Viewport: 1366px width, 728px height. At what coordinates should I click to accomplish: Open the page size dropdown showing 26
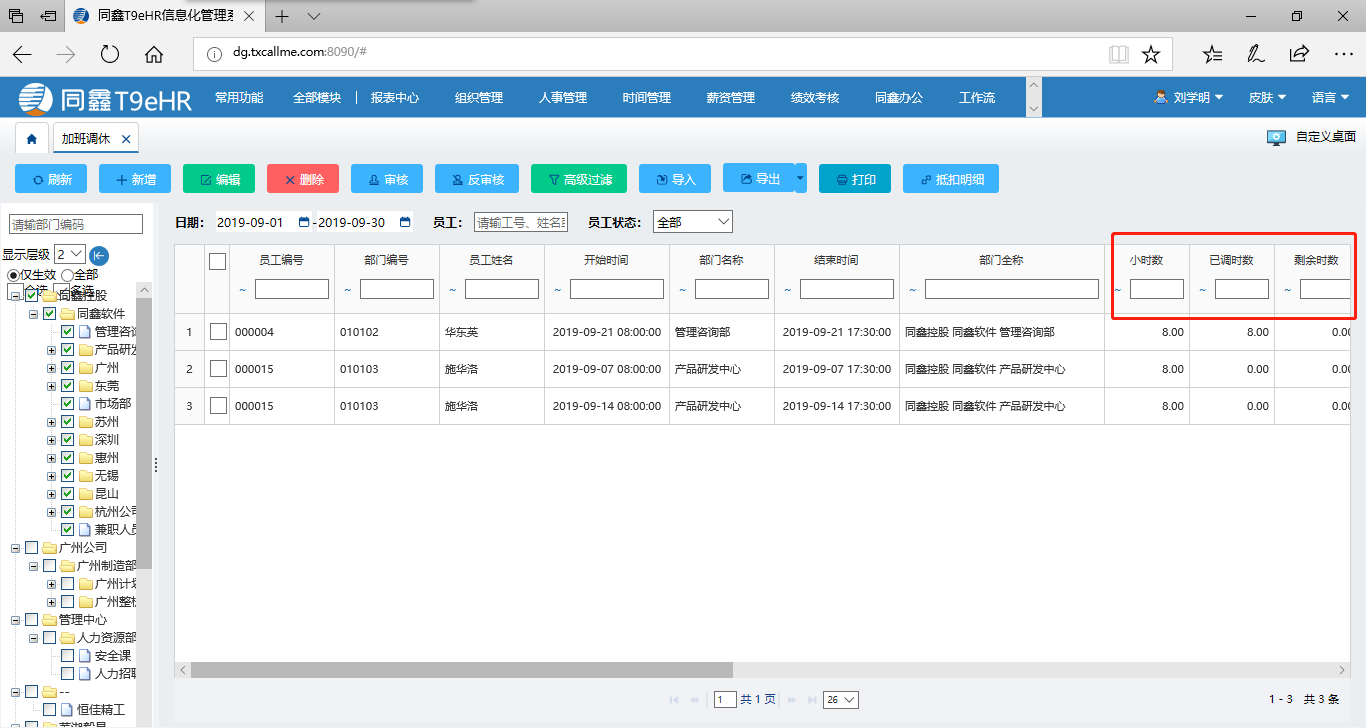point(840,700)
